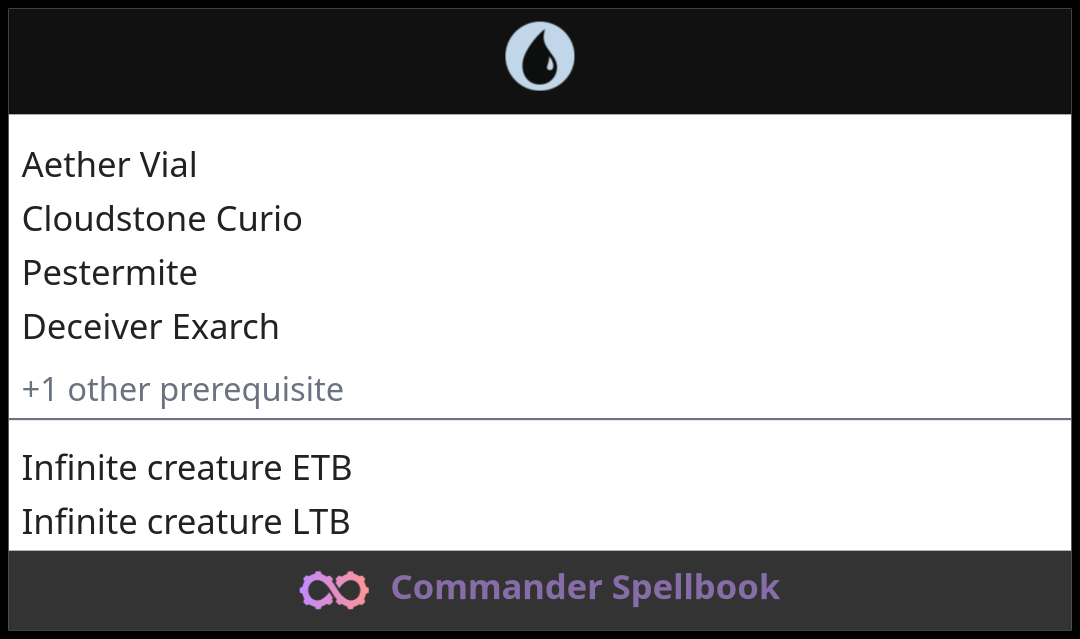1080x639 pixels.
Task: Choose the Deceiver Exarch card entry
Action: pyautogui.click(x=150, y=327)
